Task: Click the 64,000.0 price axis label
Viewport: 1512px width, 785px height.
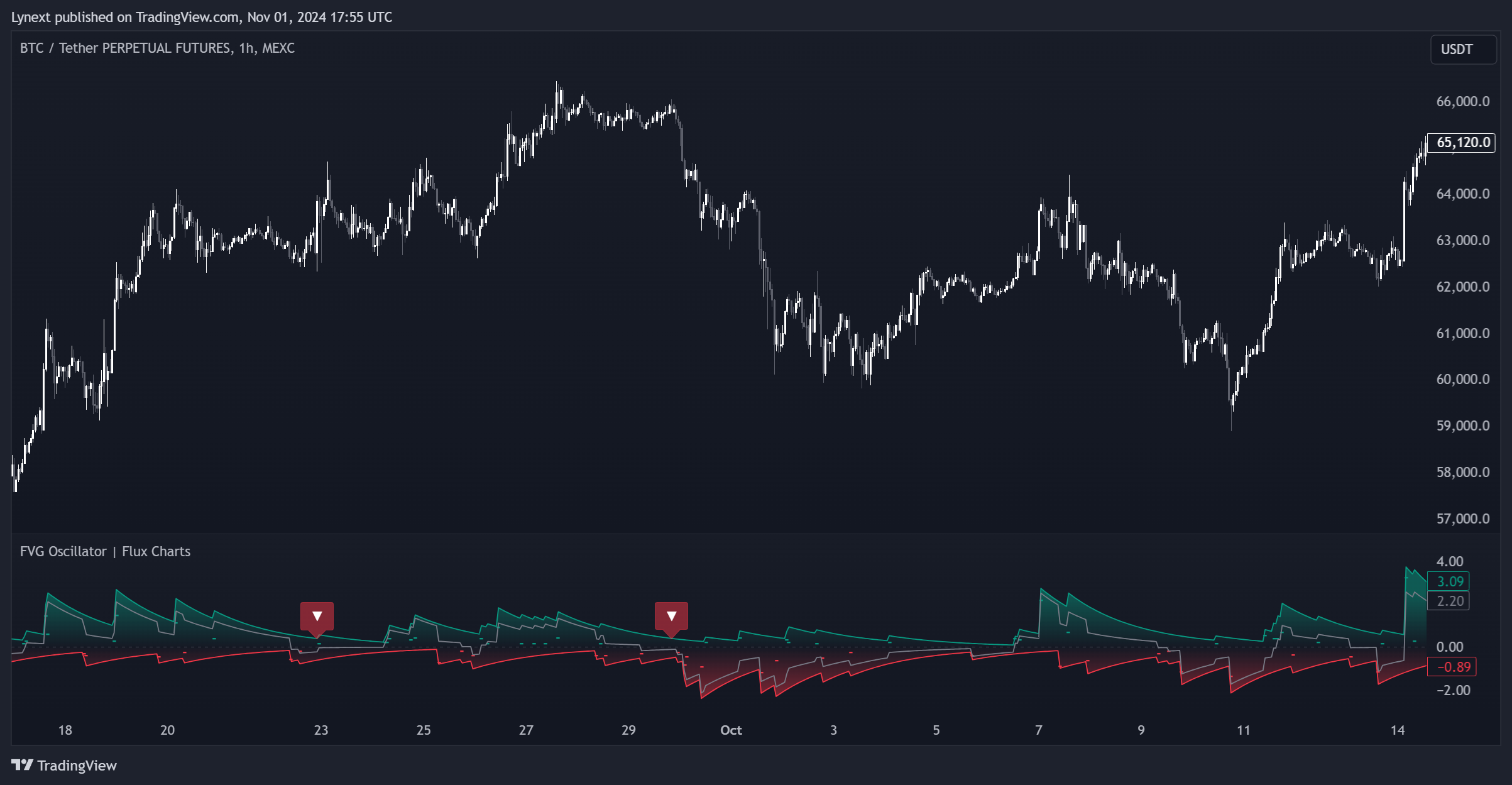Action: coord(1463,194)
